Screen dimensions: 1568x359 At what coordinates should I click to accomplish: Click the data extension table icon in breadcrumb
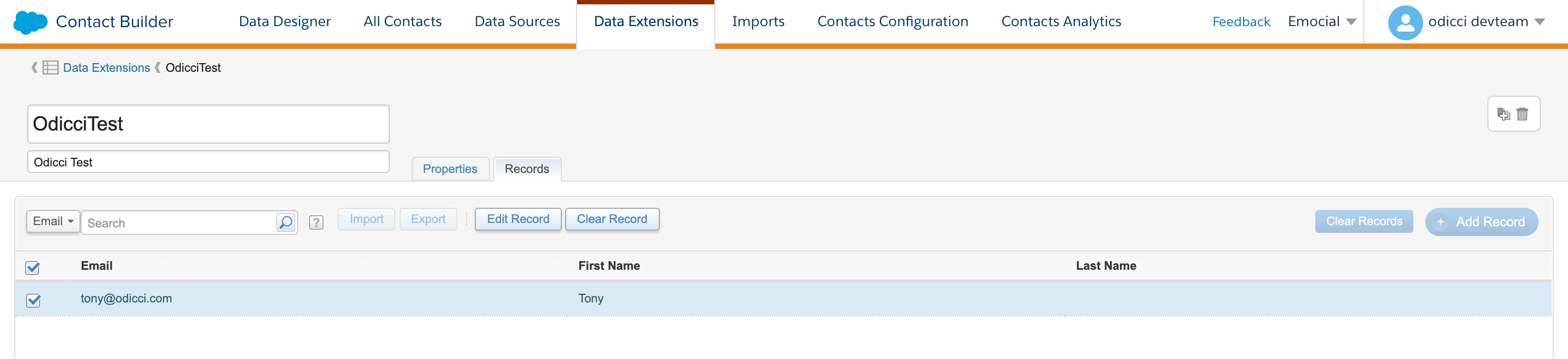click(51, 67)
